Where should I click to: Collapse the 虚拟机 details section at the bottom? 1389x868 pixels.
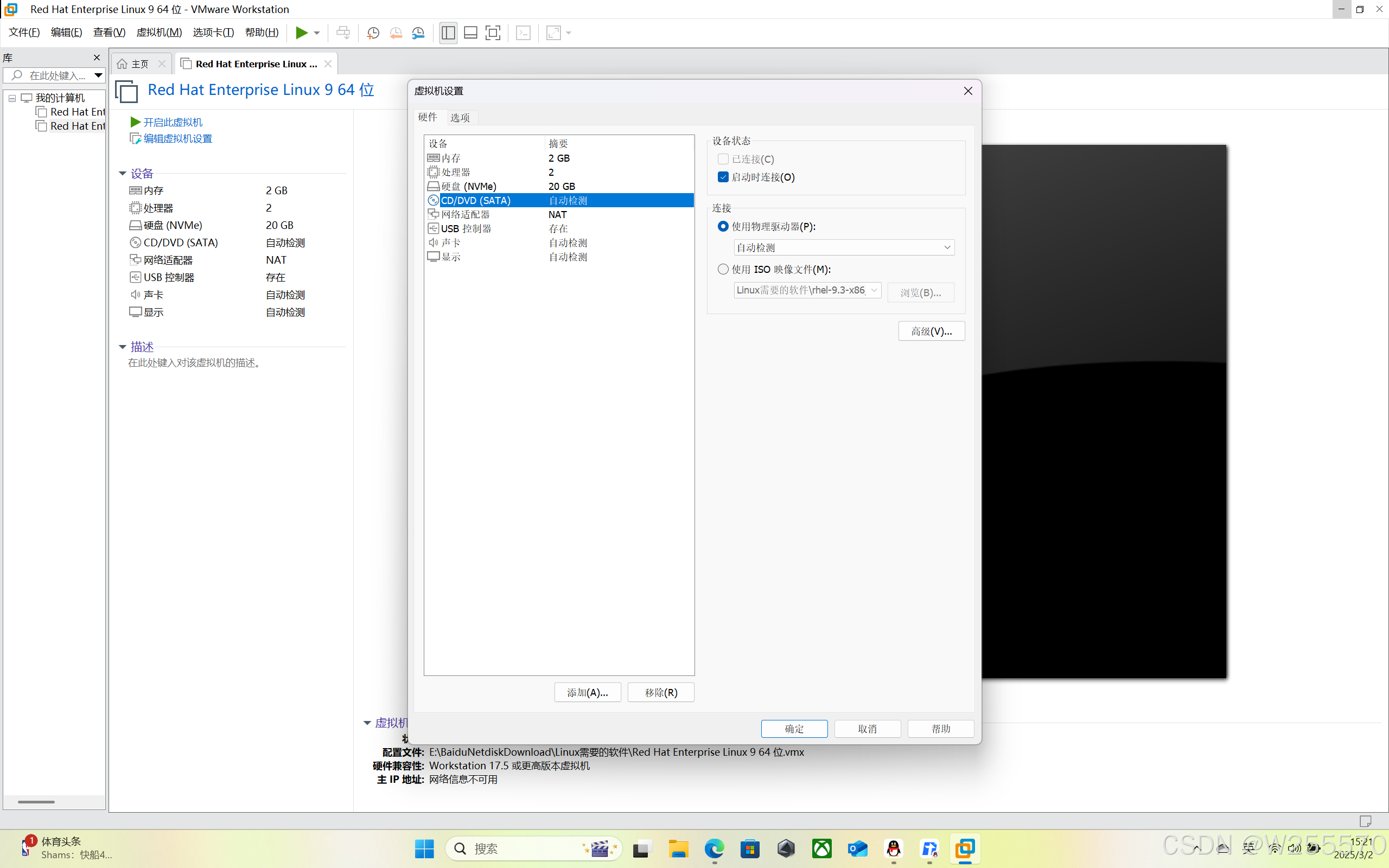pyautogui.click(x=367, y=723)
